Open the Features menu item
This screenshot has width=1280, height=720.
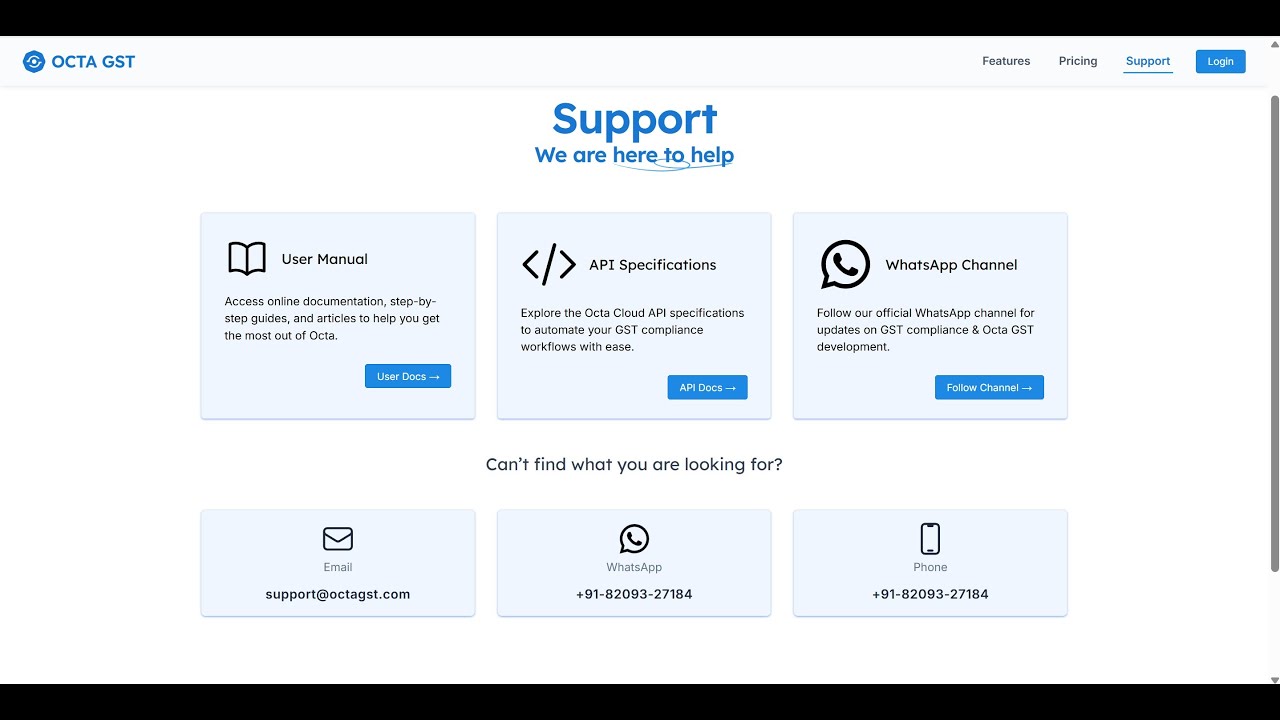tap(1006, 61)
